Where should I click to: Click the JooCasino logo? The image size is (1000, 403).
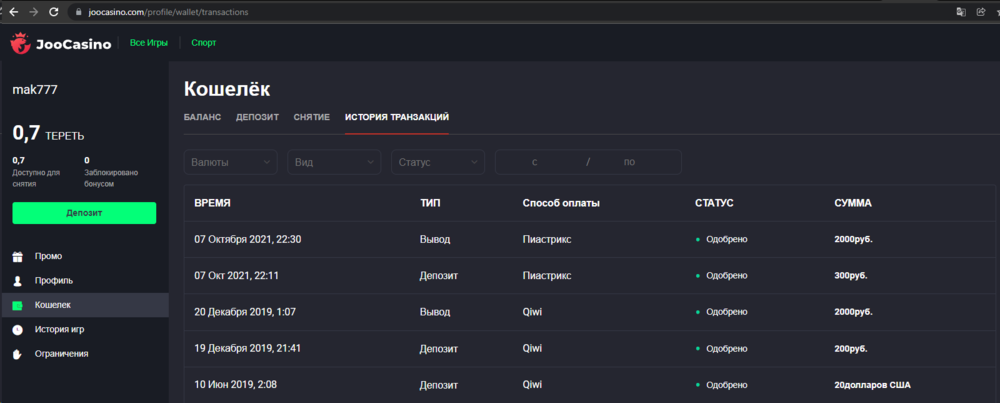point(61,43)
